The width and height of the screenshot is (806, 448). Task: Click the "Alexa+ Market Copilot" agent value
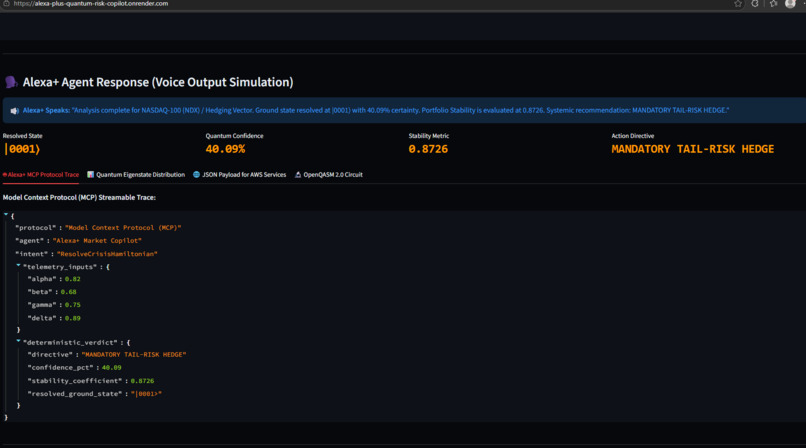97,240
